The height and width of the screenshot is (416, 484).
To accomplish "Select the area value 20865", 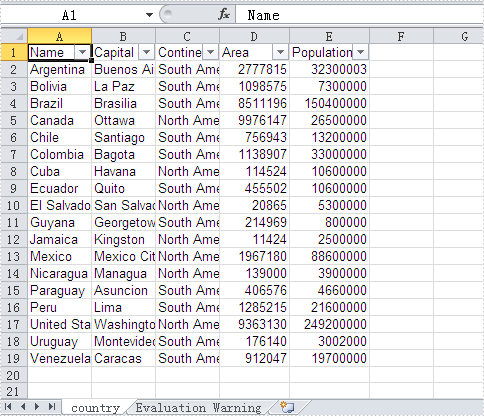I will tap(254, 205).
